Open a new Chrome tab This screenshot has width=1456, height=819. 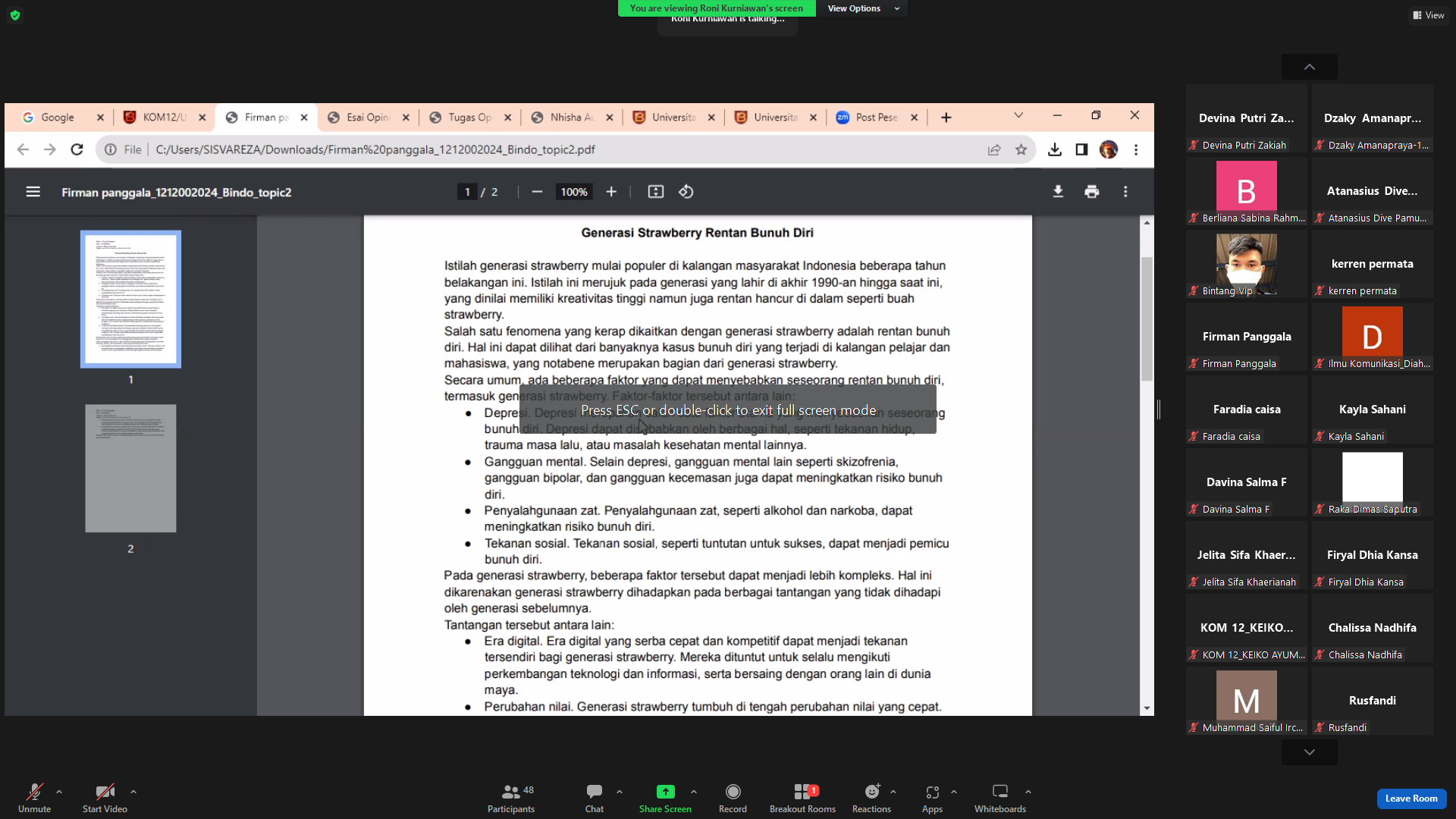[946, 118]
